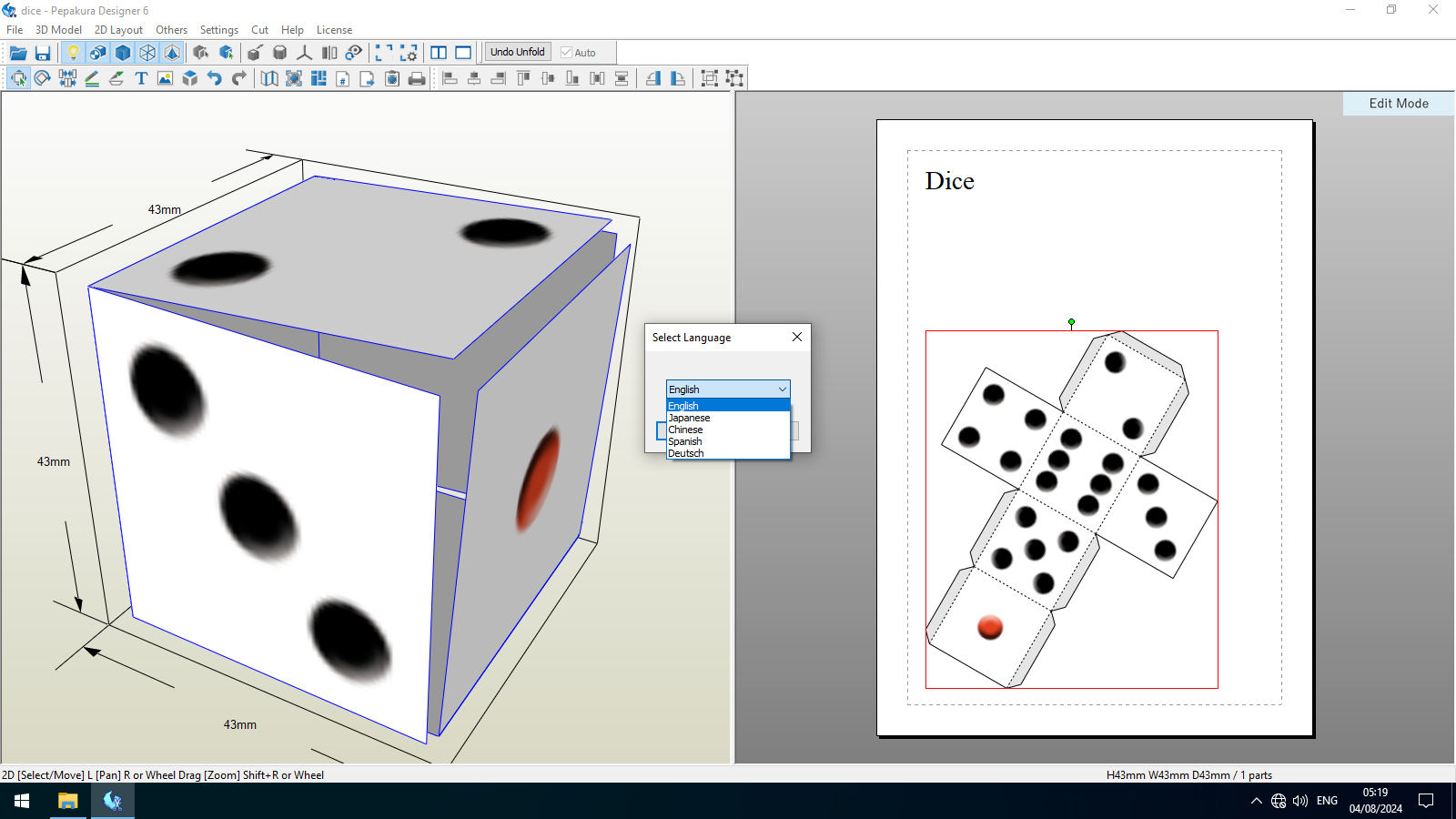Viewport: 1456px width, 819px height.
Task: Choose Deutsch from language list
Action: coord(728,453)
